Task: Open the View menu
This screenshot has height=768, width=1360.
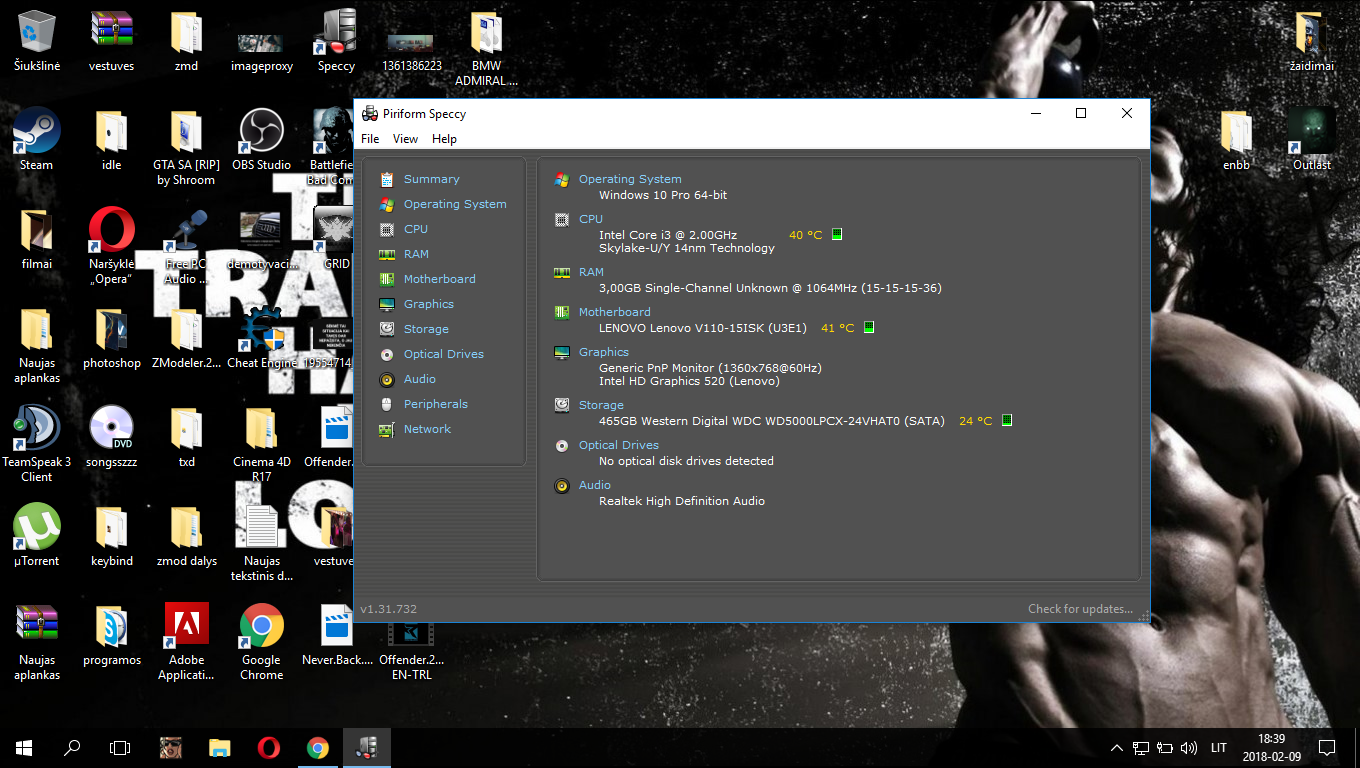Action: (405, 139)
